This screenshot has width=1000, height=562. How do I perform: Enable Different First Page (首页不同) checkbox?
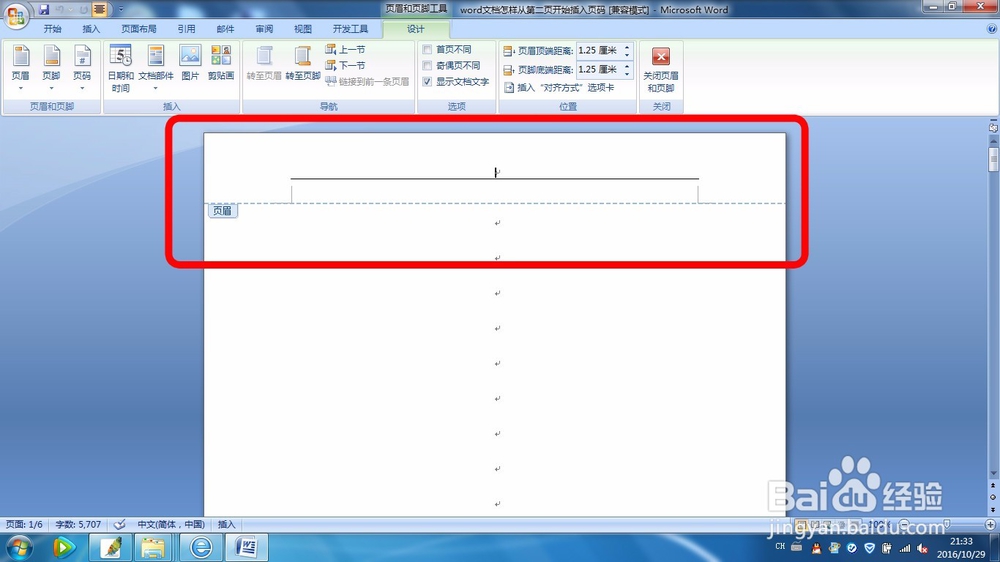427,49
